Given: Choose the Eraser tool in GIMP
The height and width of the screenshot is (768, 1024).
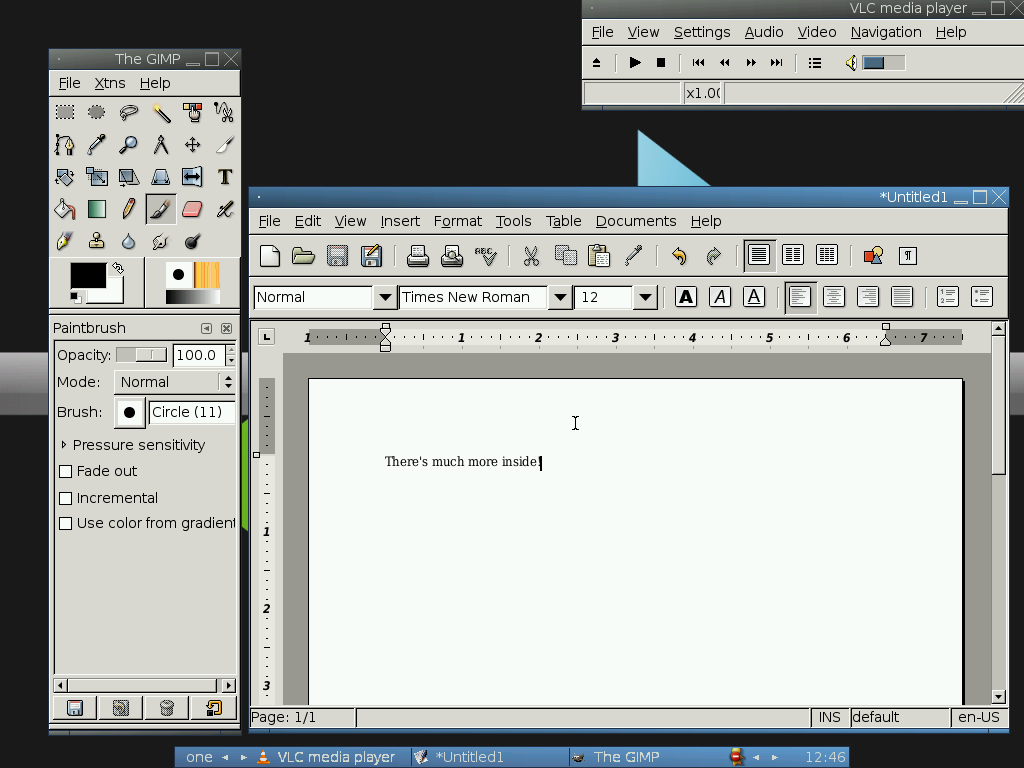Looking at the screenshot, I should pyautogui.click(x=193, y=209).
